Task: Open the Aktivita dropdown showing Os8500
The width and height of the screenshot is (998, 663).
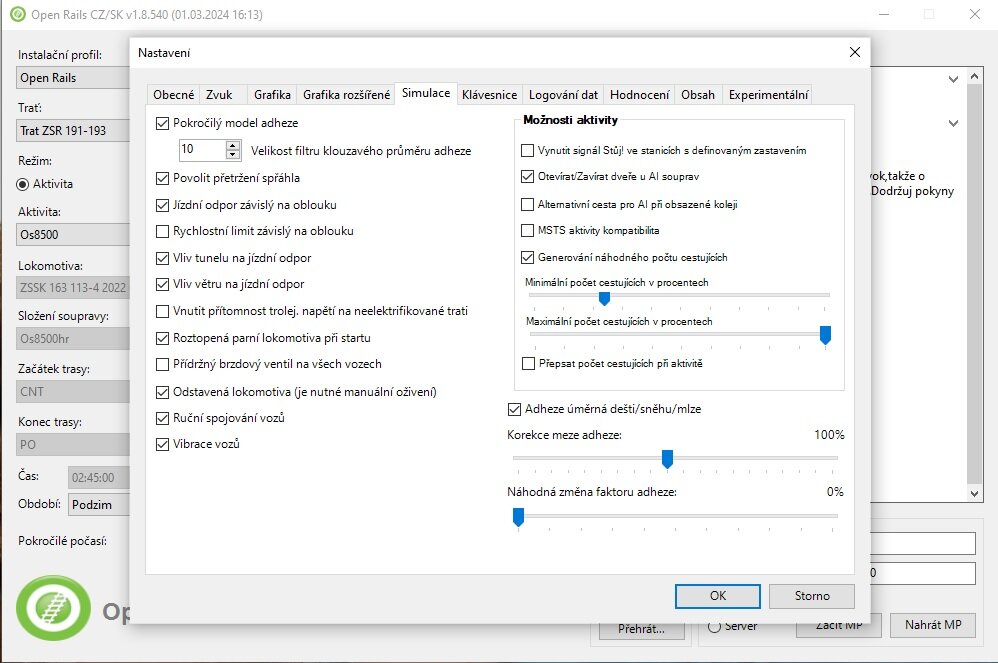Action: (x=73, y=234)
